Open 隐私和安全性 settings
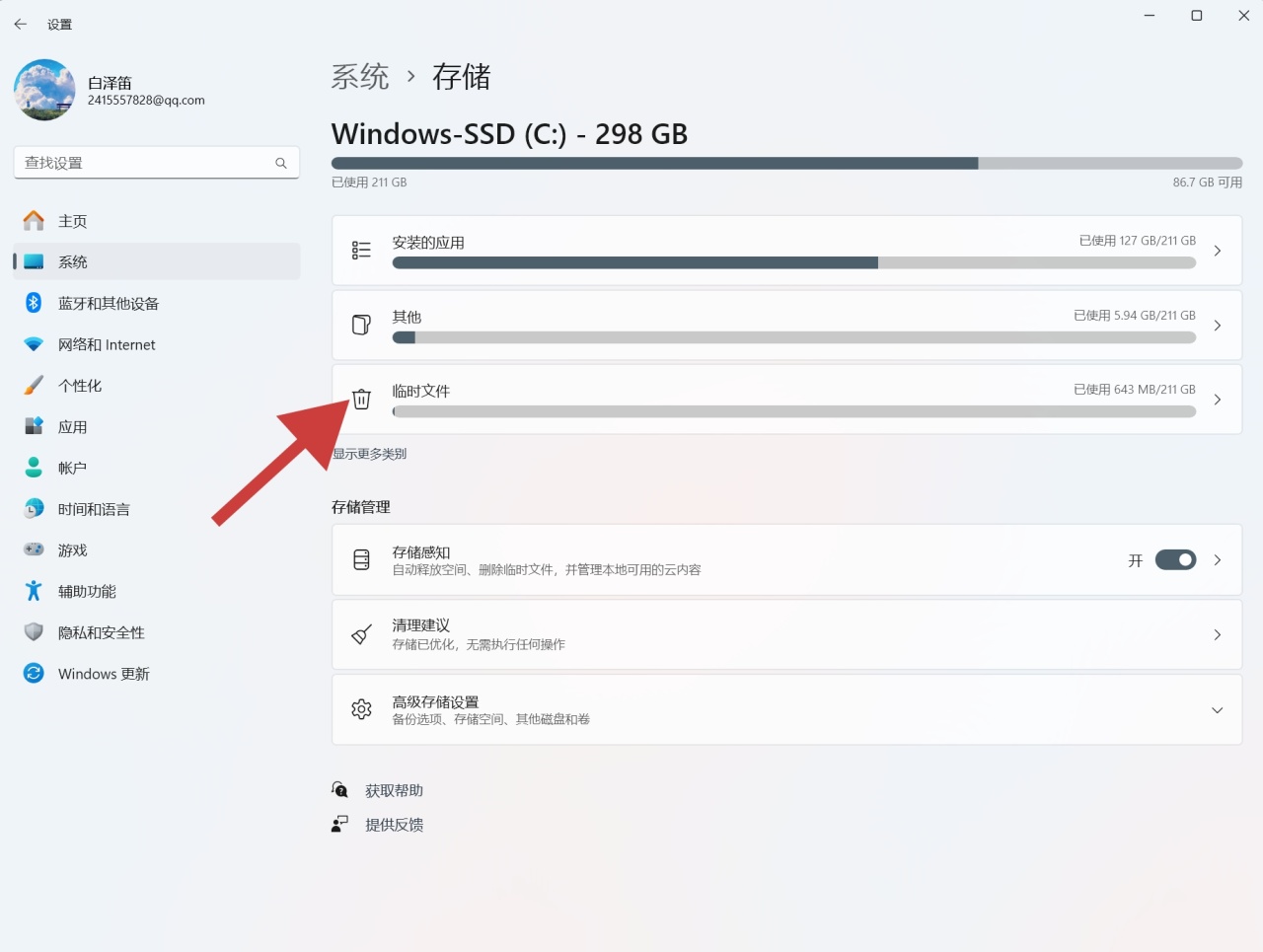Screen dimensions: 1263x952 (157, 632)
